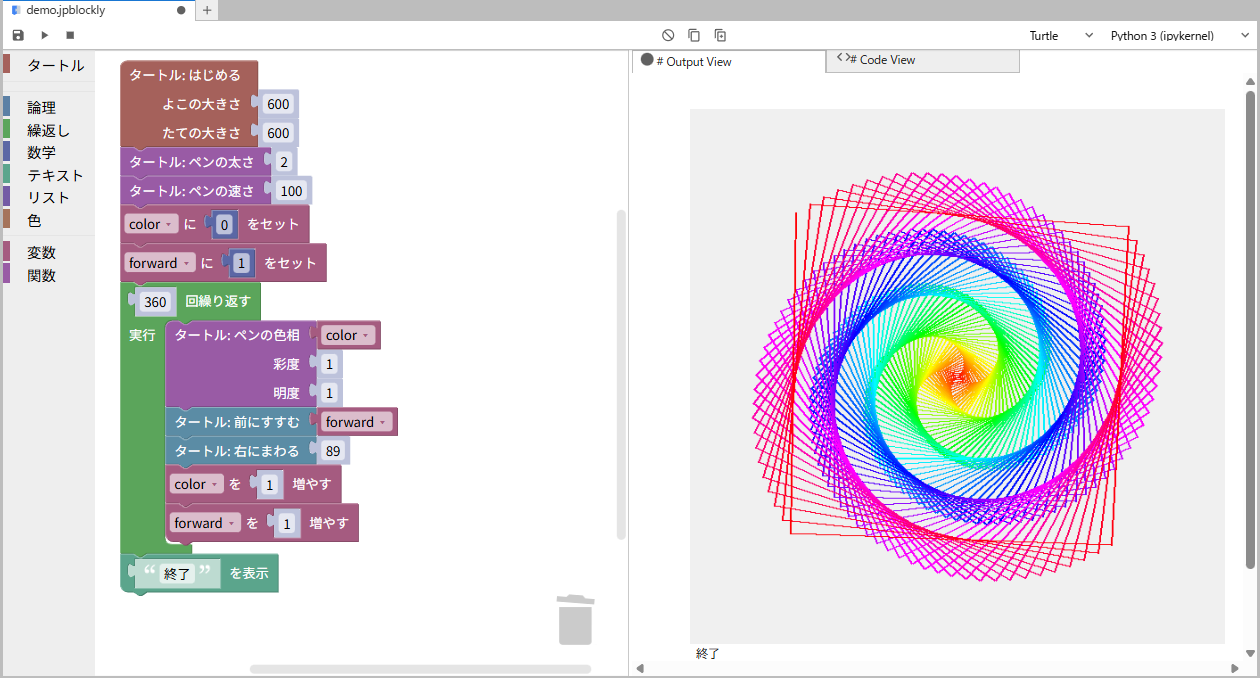Screen dimensions: 1260x678
Task: Click the trash can to empty deleted blocks
Action: [575, 618]
